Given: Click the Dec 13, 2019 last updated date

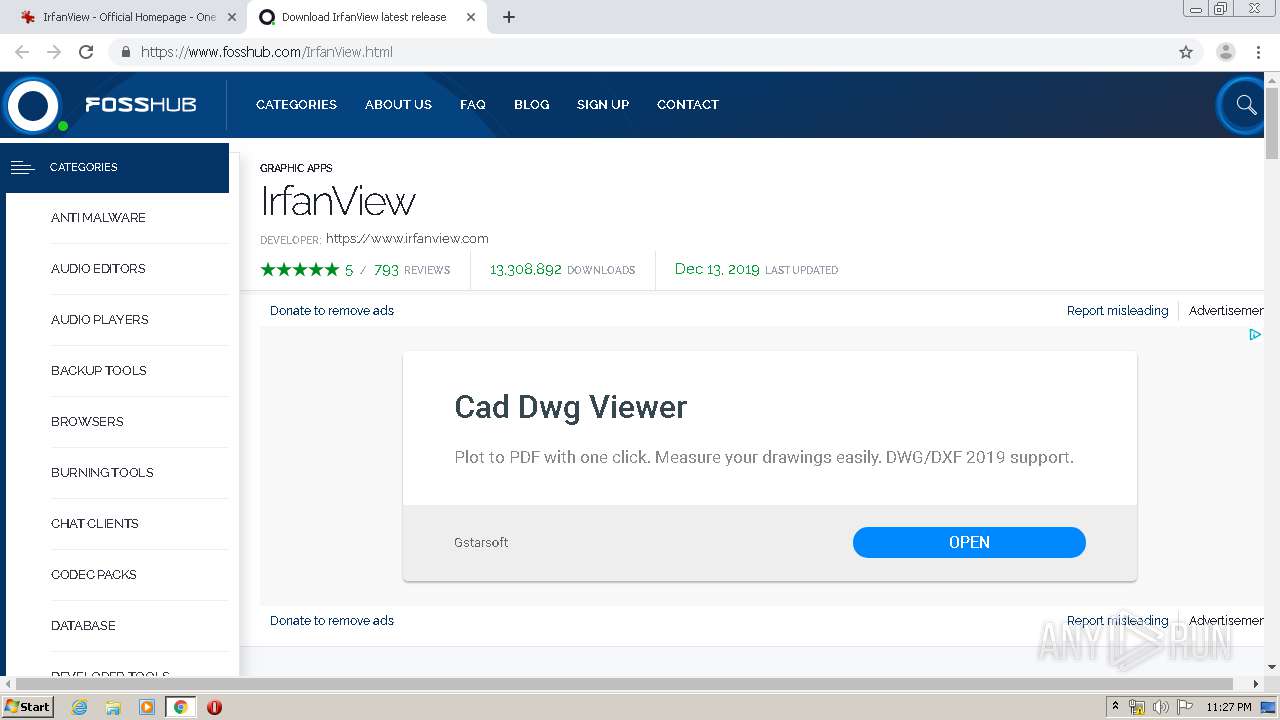Looking at the screenshot, I should (x=717, y=269).
